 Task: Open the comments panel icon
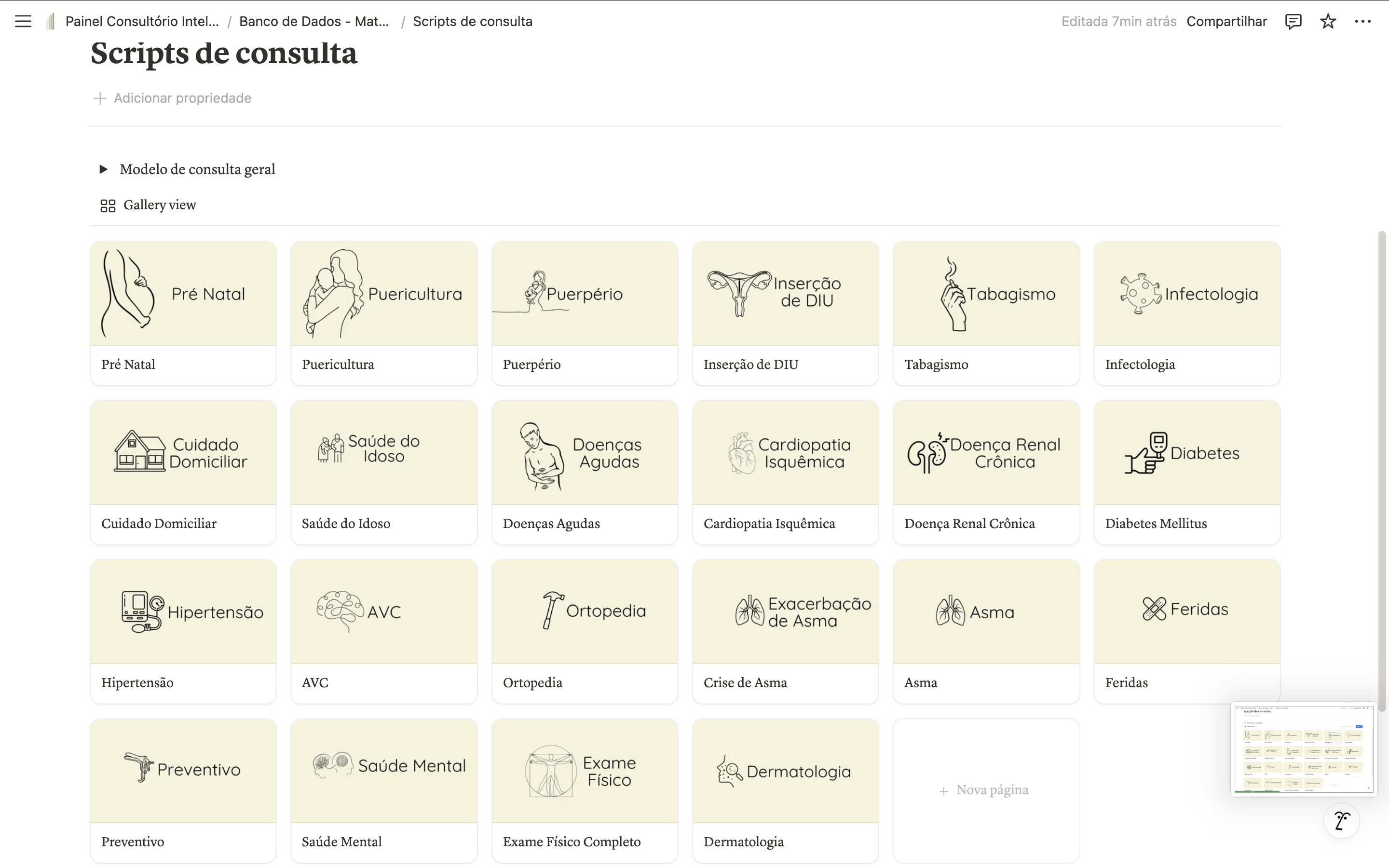point(1293,21)
